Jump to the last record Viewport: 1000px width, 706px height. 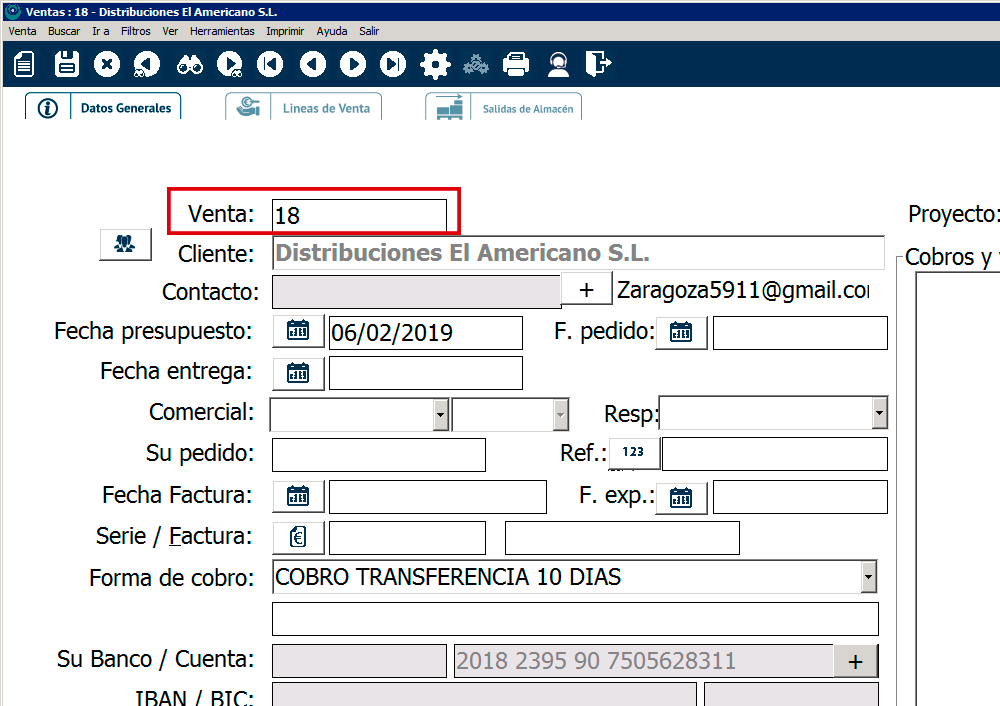[x=393, y=65]
